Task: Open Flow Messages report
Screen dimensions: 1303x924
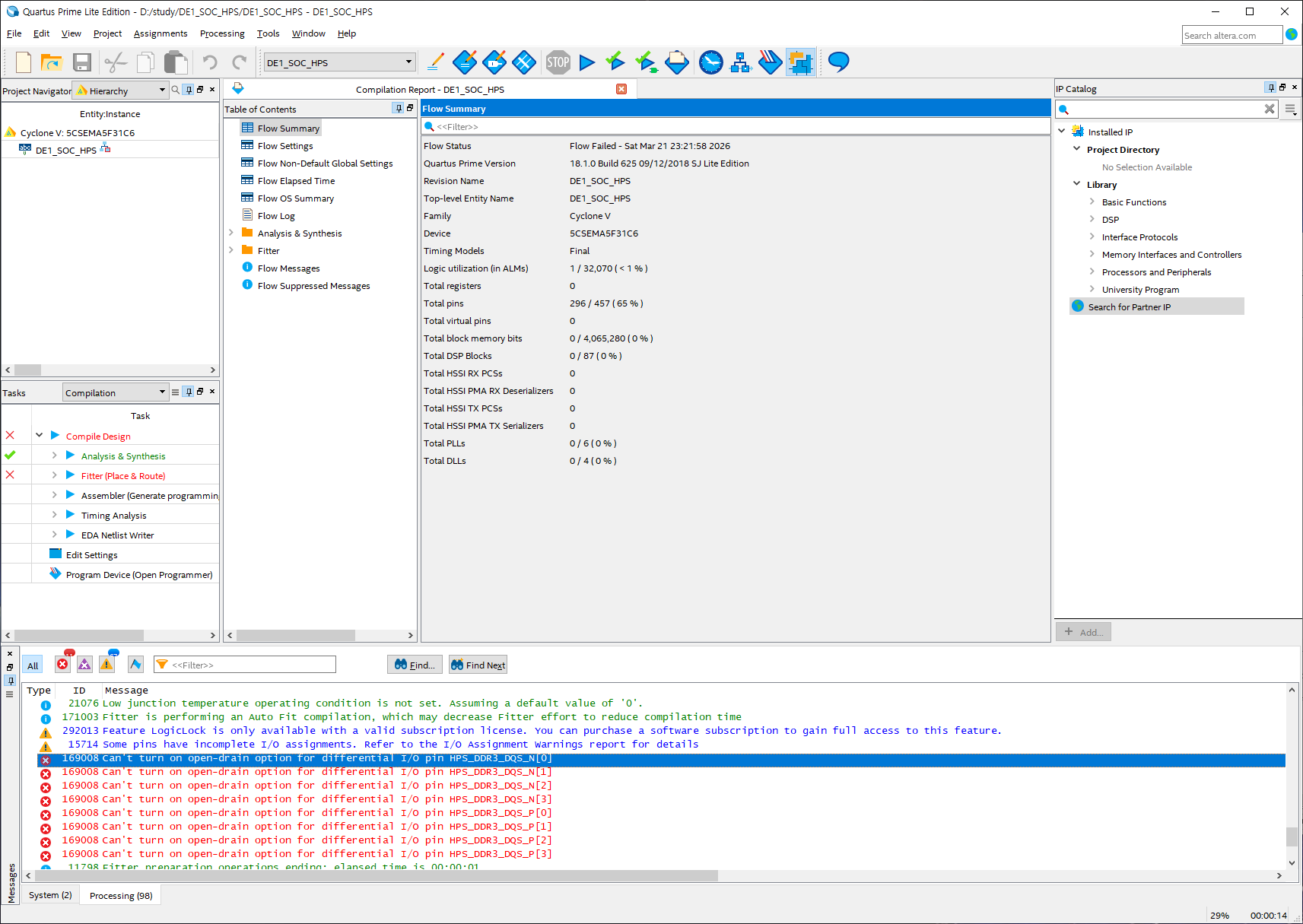Action: (288, 268)
